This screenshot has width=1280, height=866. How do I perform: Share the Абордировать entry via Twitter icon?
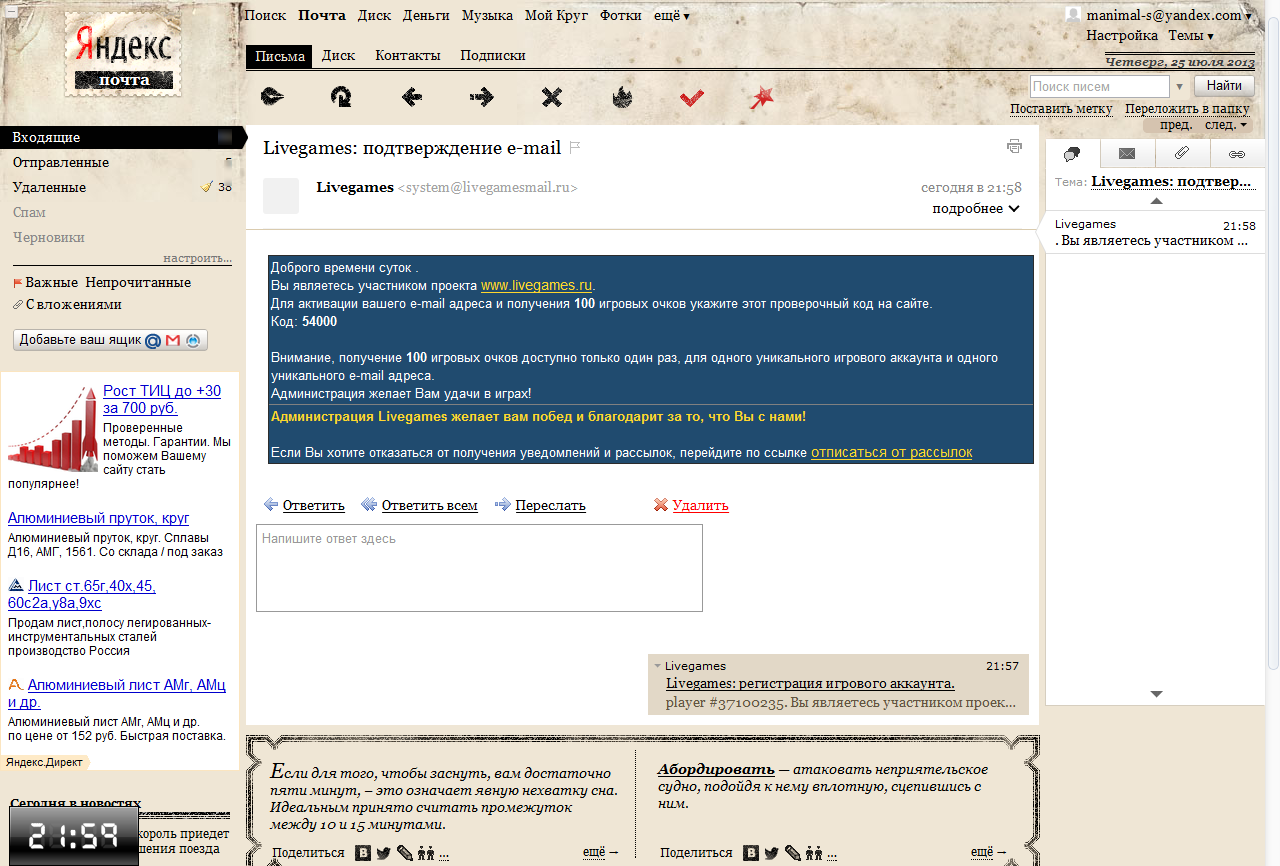pos(771,853)
